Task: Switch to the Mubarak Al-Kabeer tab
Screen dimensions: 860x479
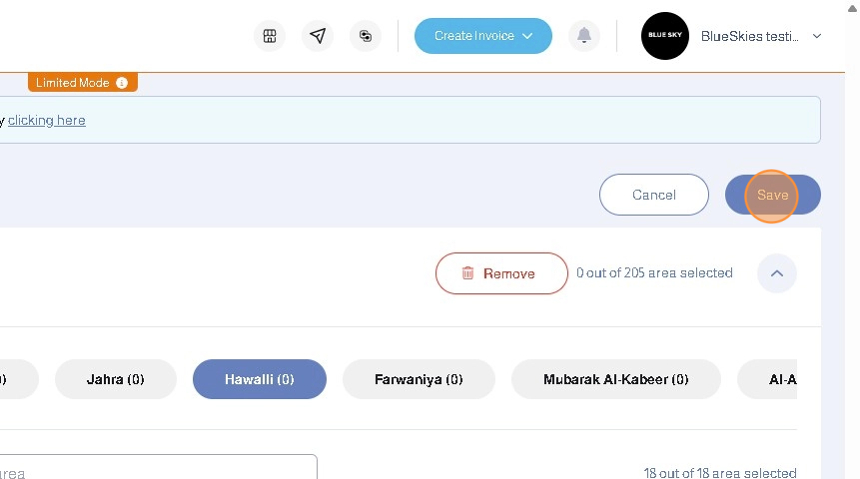Action: coord(615,379)
